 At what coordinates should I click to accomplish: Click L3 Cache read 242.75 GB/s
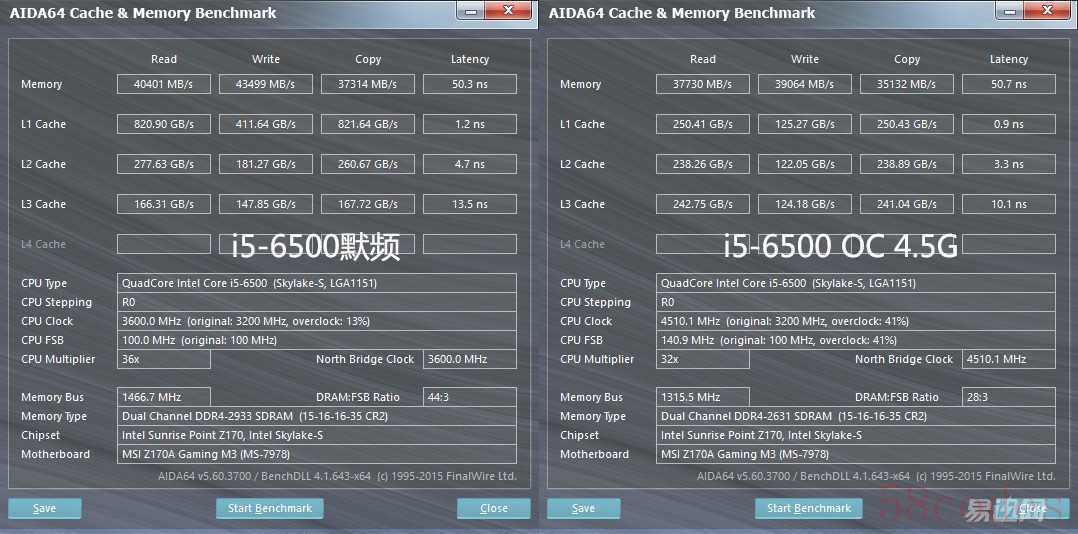[703, 203]
